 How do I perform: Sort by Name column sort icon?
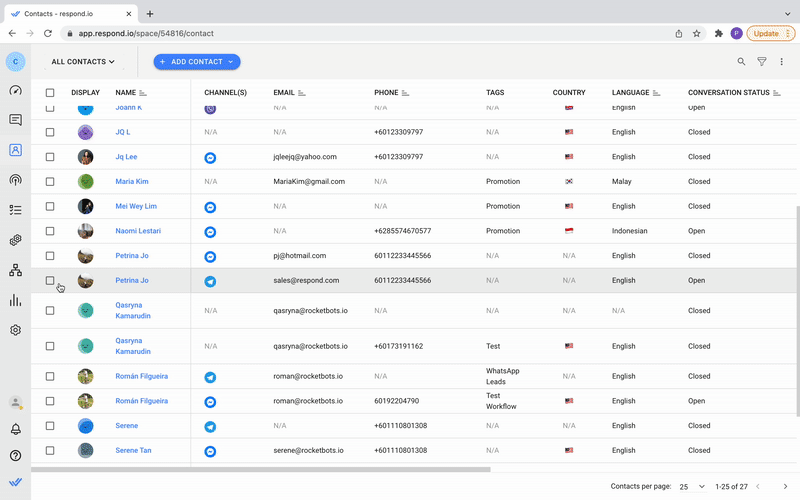[x=143, y=93]
